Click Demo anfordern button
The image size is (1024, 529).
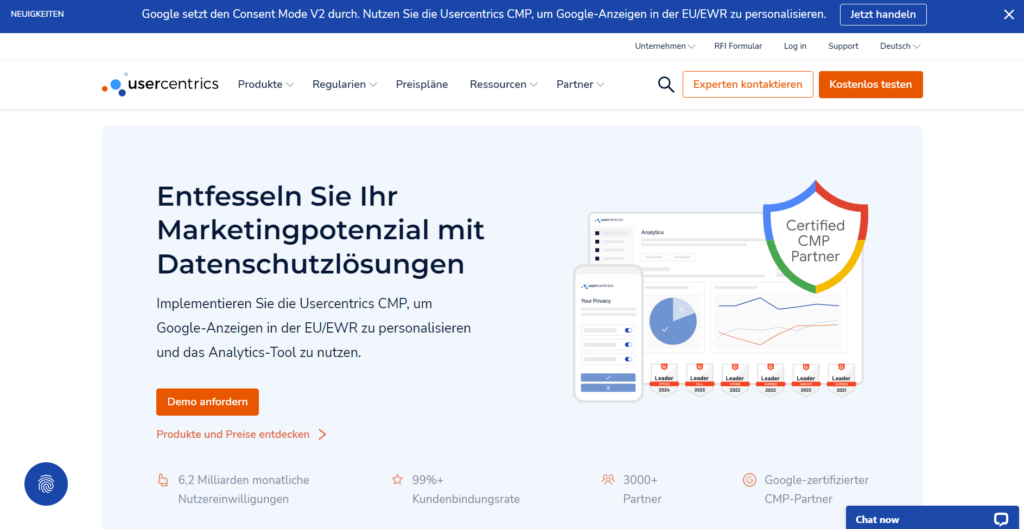coord(207,402)
